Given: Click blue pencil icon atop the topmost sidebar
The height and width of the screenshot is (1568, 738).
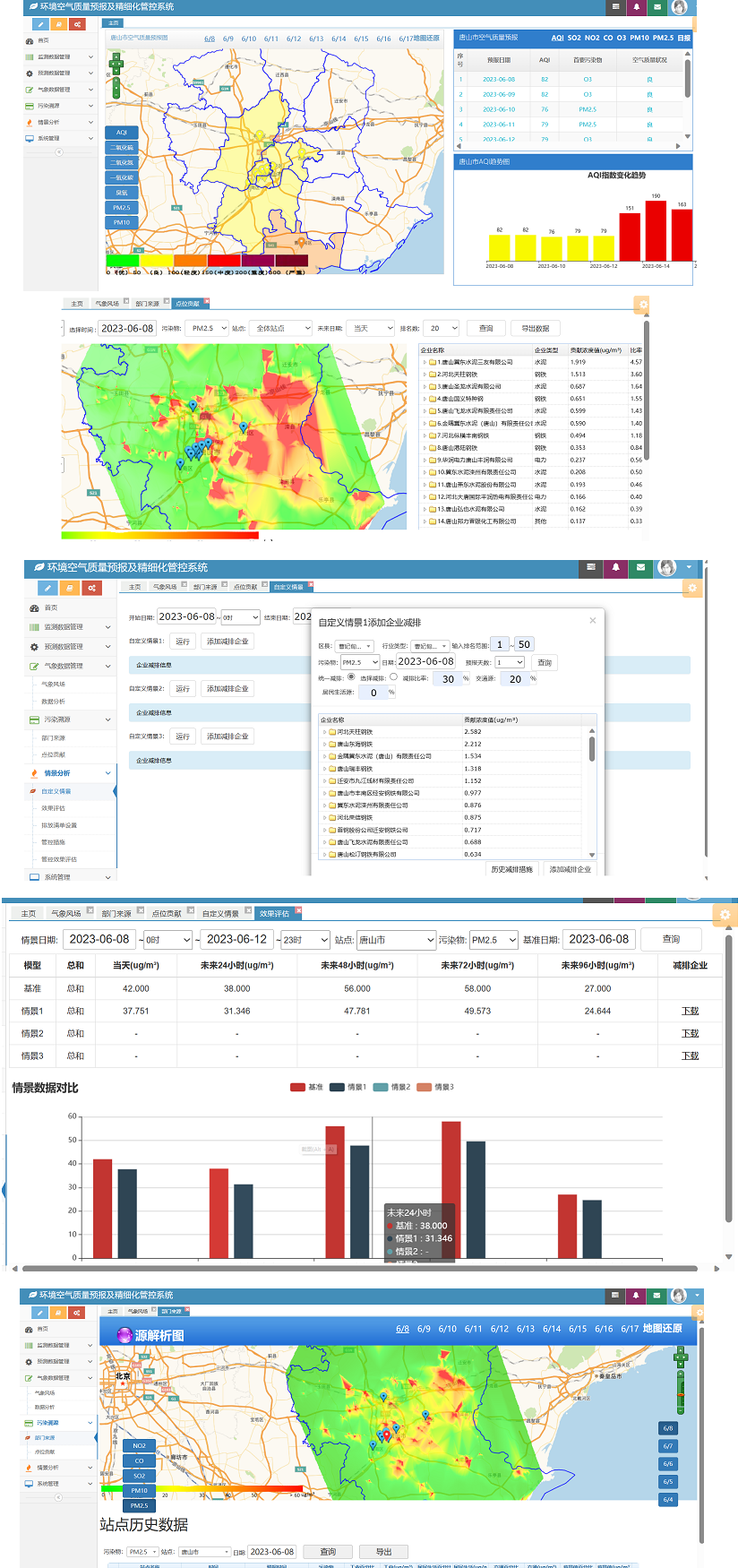Looking at the screenshot, I should 41,24.
